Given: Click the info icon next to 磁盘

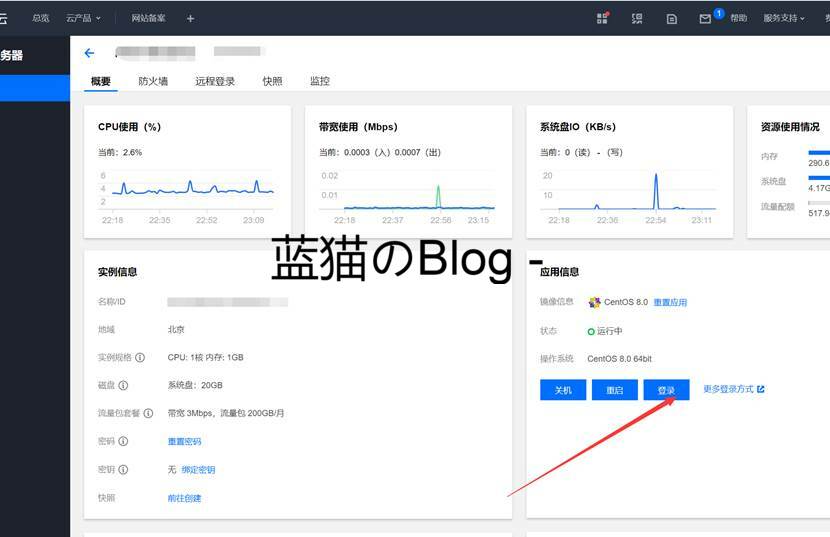Looking at the screenshot, I should [x=123, y=385].
